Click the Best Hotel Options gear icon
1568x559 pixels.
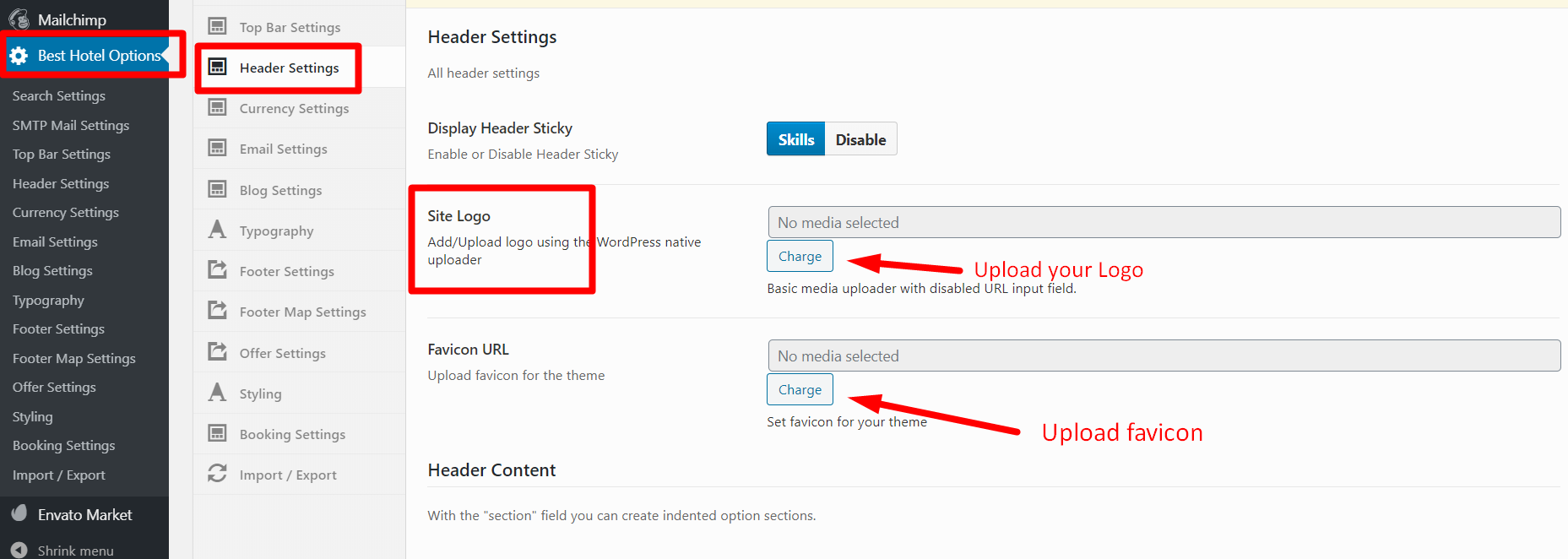pyautogui.click(x=19, y=56)
